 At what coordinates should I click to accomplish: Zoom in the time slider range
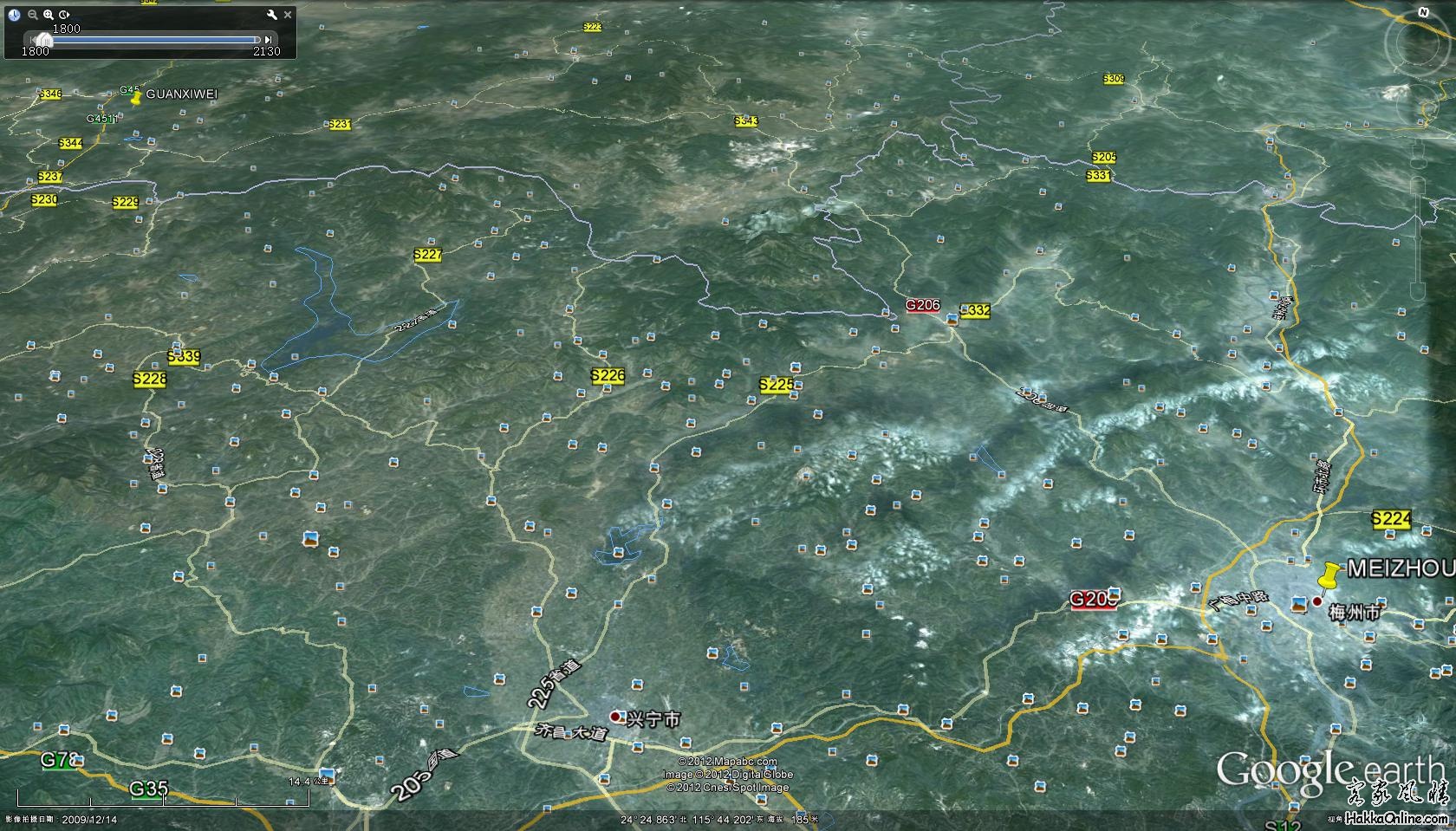[x=49, y=15]
